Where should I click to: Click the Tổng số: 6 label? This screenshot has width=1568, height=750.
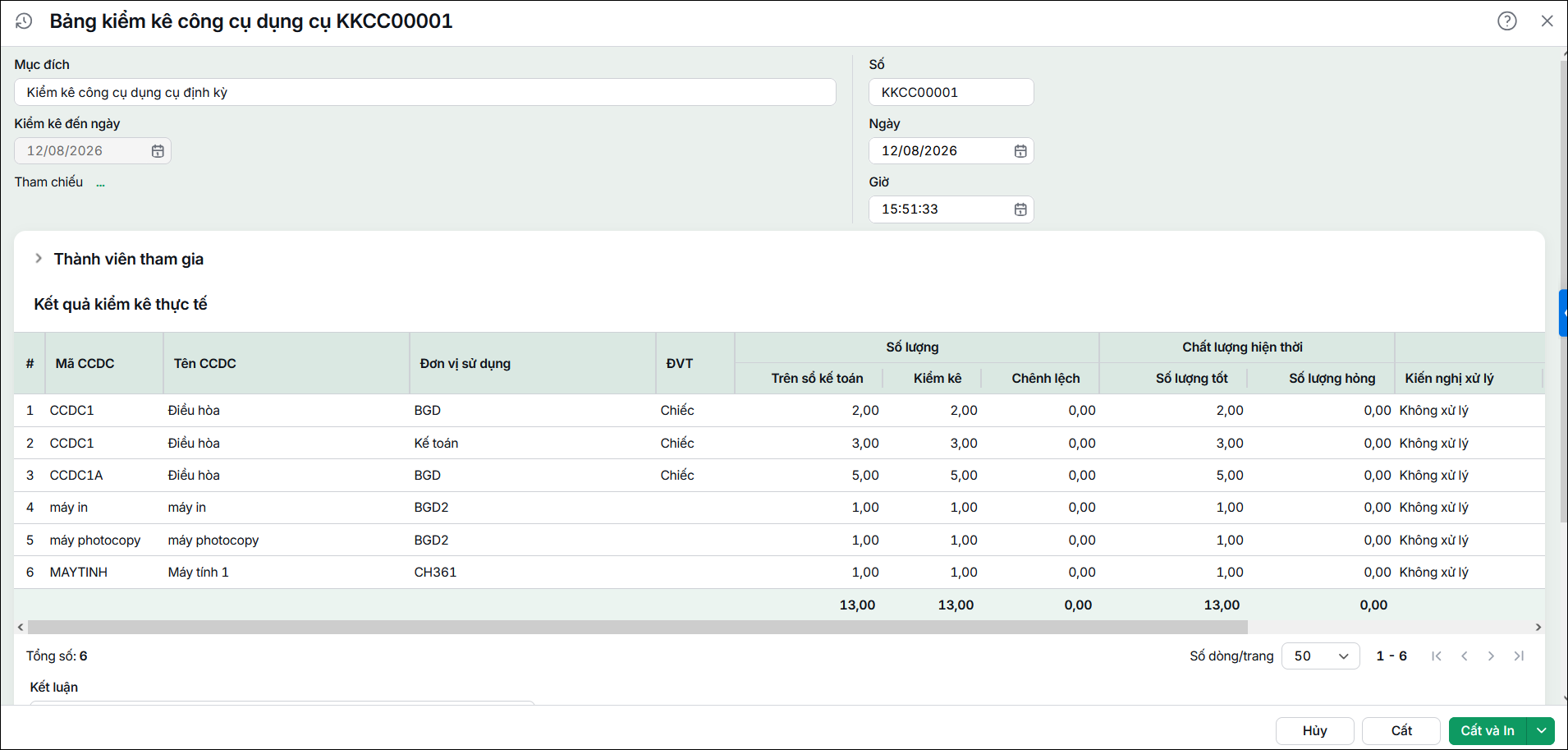click(57, 656)
